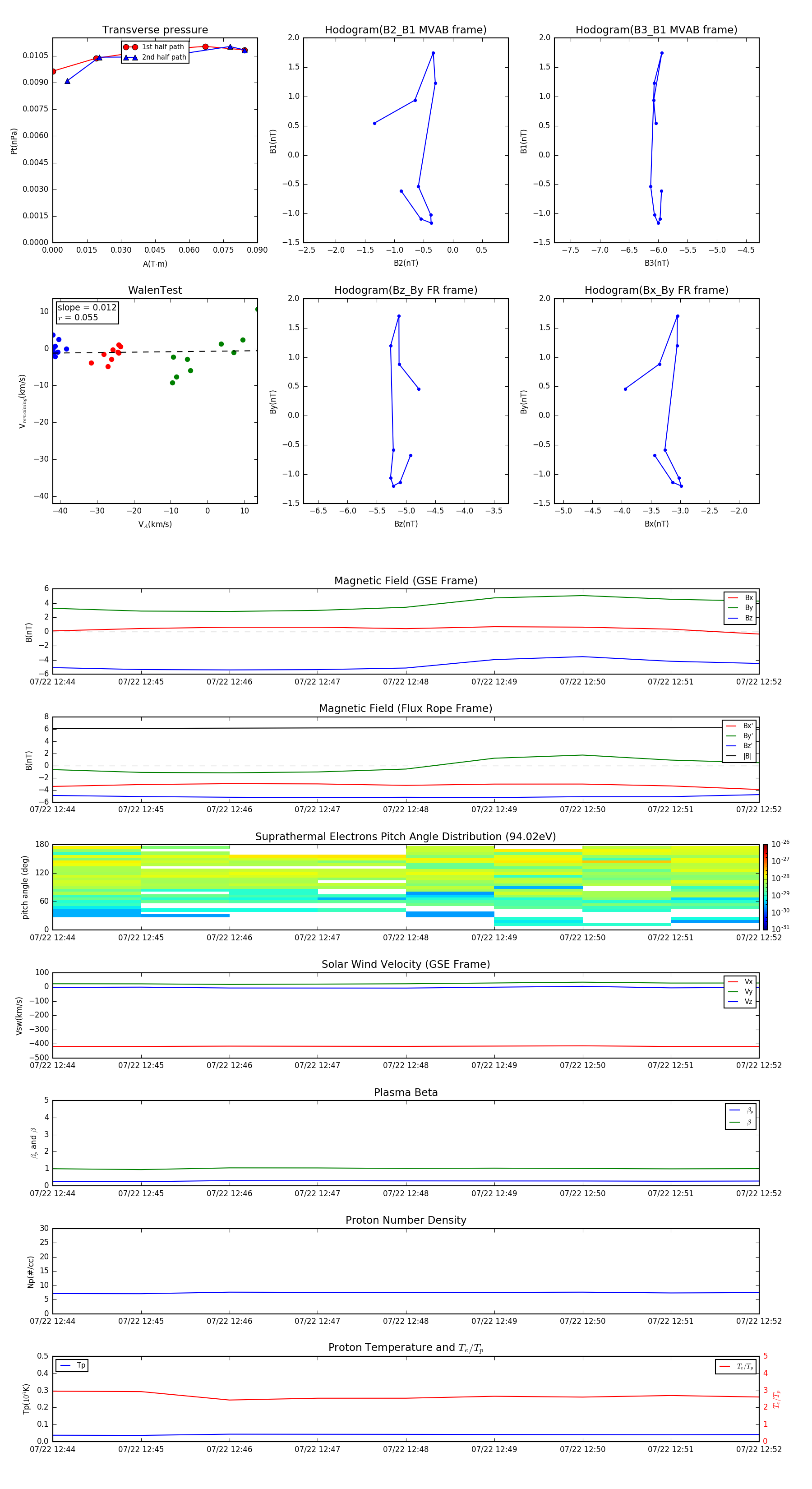
Task: Select "Vz" in the solar wind legend
Action: [x=740, y=1002]
